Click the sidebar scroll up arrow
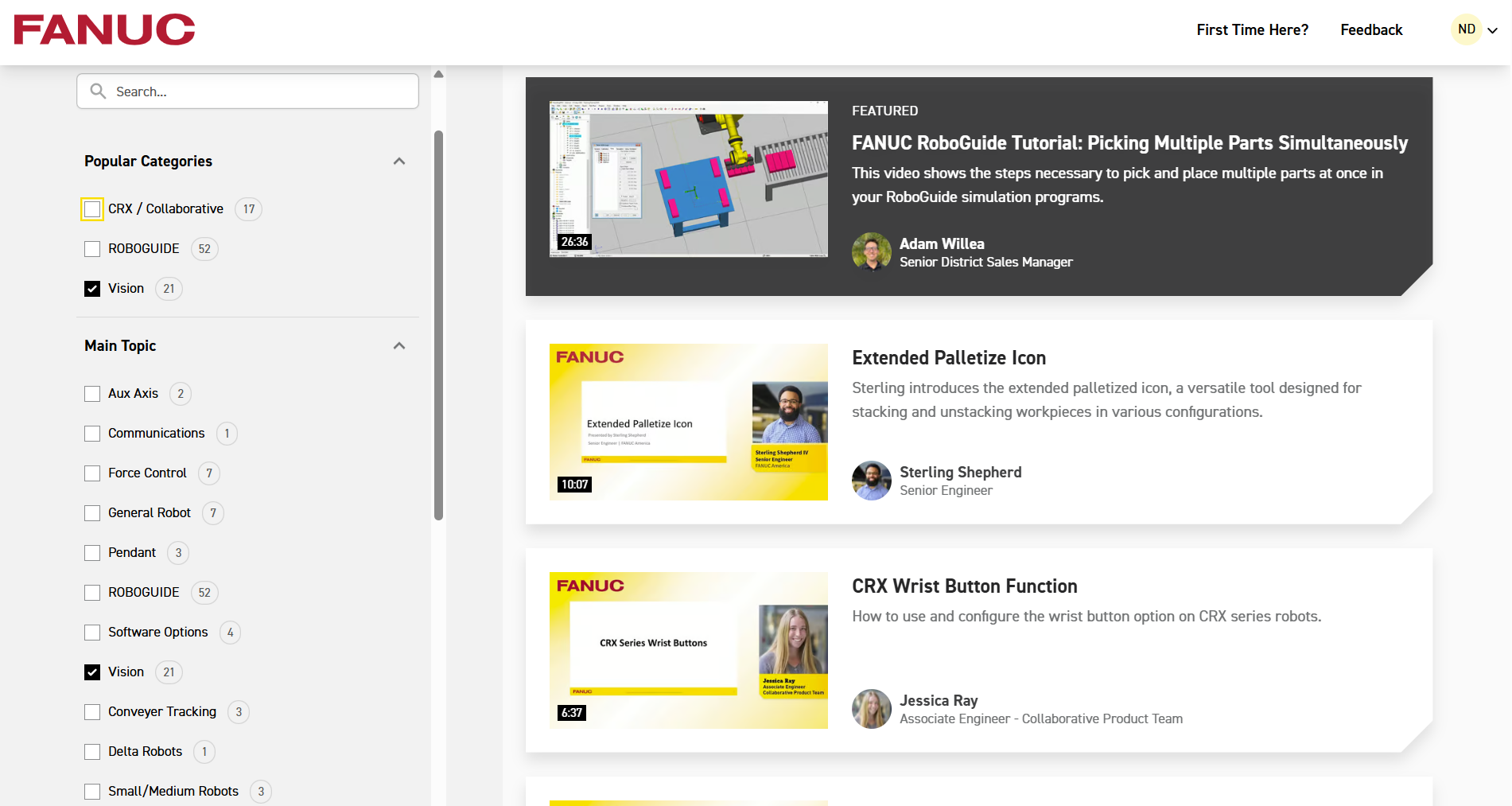 coord(438,75)
